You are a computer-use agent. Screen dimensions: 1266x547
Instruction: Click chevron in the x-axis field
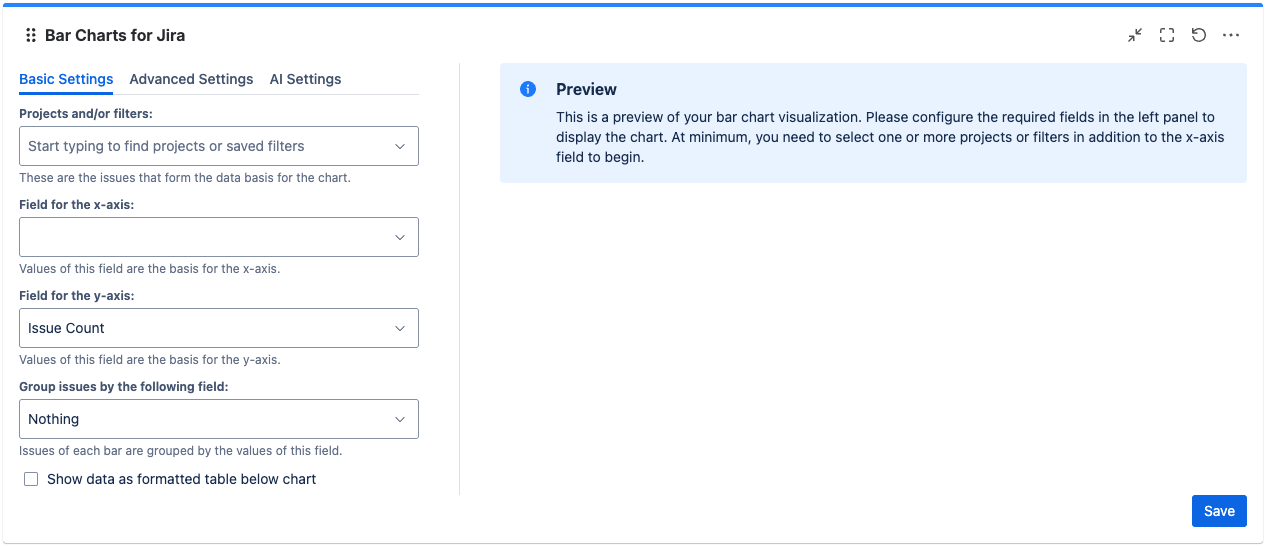click(x=400, y=237)
